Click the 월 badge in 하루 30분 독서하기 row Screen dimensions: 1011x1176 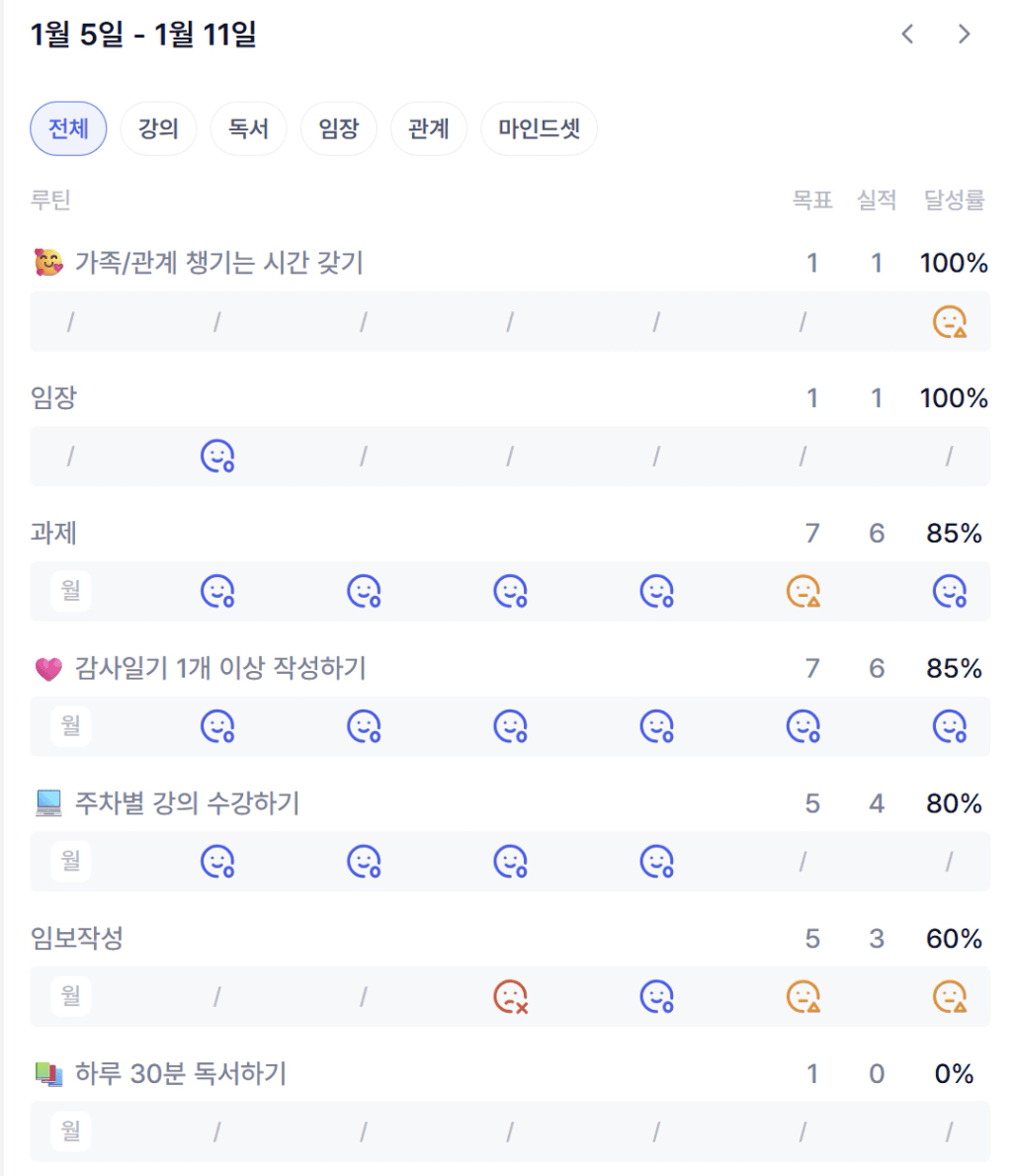(70, 1131)
